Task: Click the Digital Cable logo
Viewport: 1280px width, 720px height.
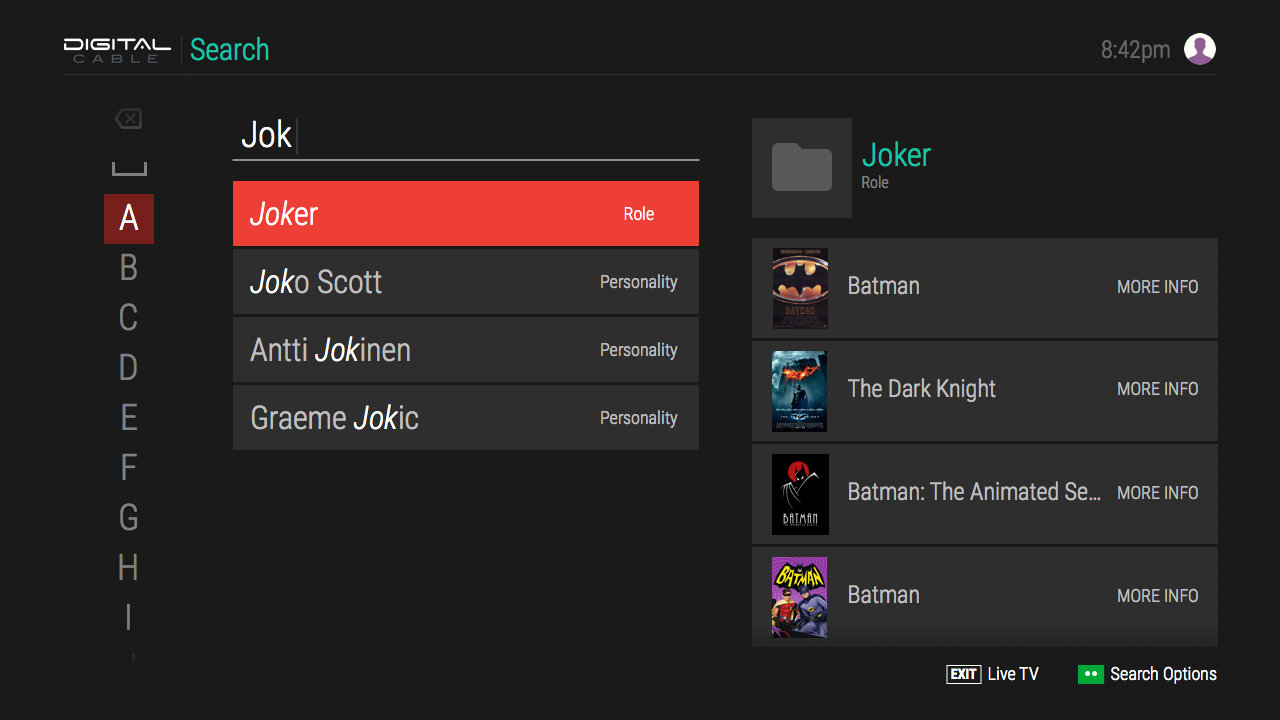Action: click(x=117, y=50)
